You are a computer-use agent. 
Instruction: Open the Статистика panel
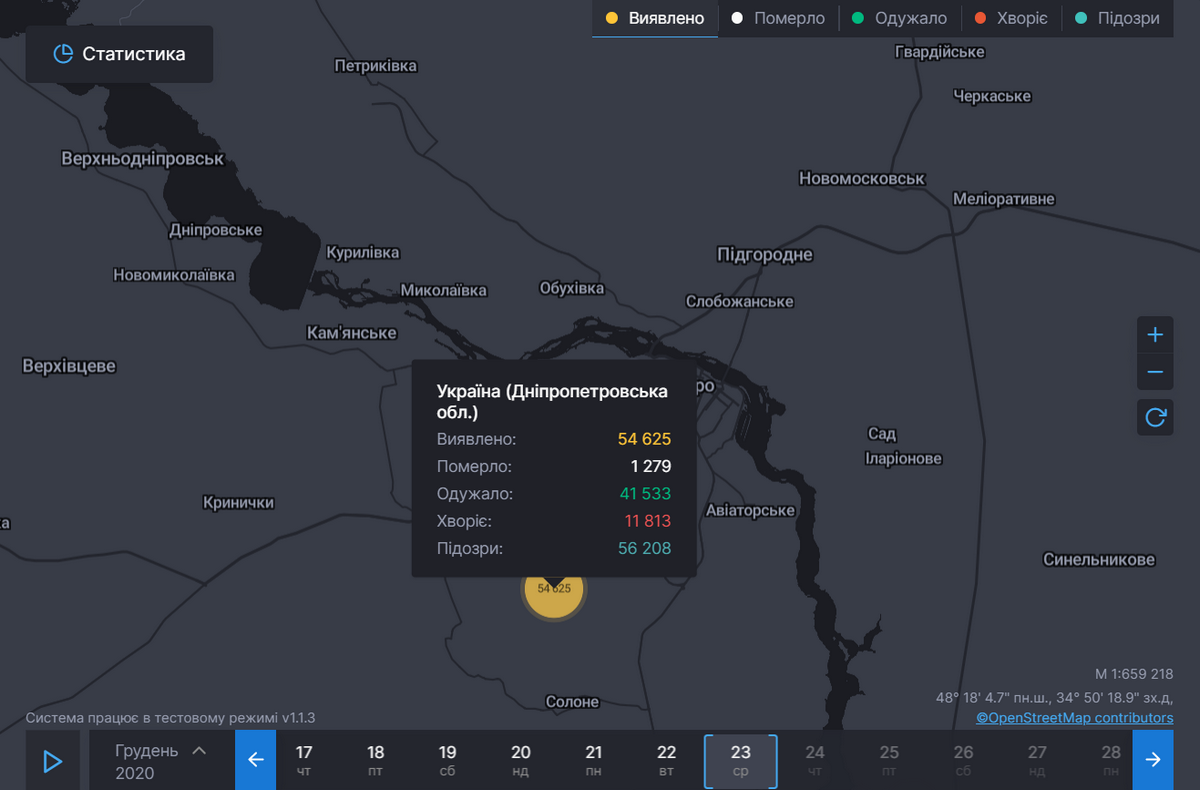[119, 54]
